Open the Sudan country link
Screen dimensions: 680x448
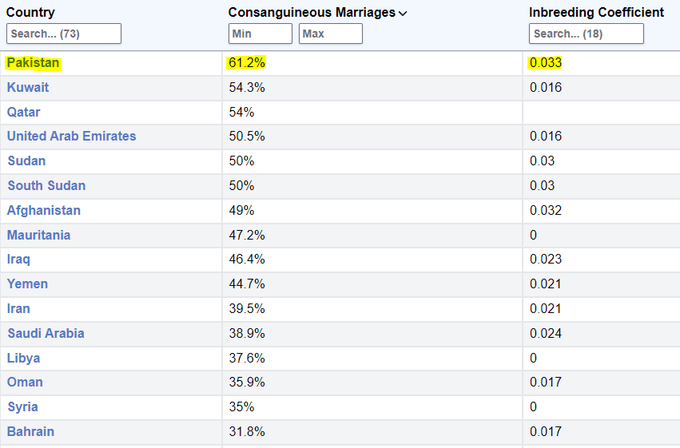click(x=27, y=161)
